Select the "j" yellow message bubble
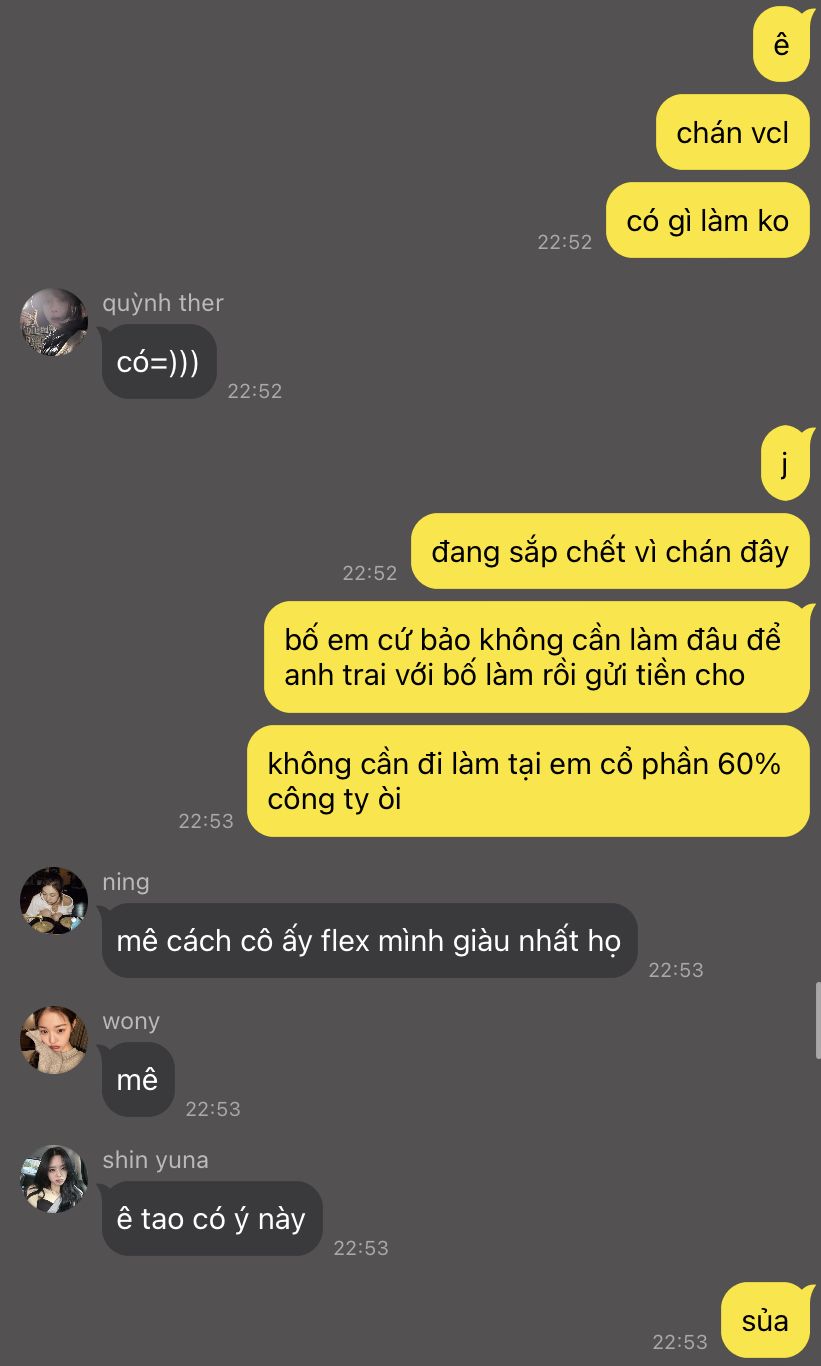 785,463
